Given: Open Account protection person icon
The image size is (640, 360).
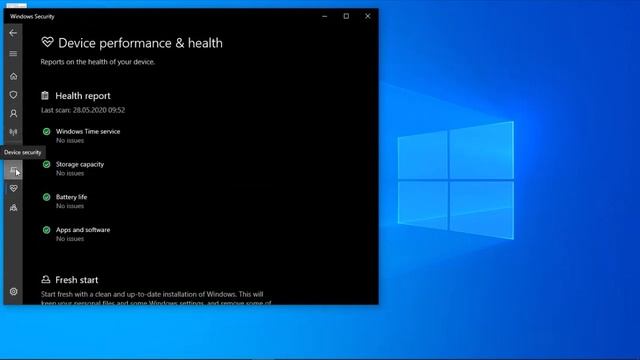Looking at the screenshot, I should 13,113.
